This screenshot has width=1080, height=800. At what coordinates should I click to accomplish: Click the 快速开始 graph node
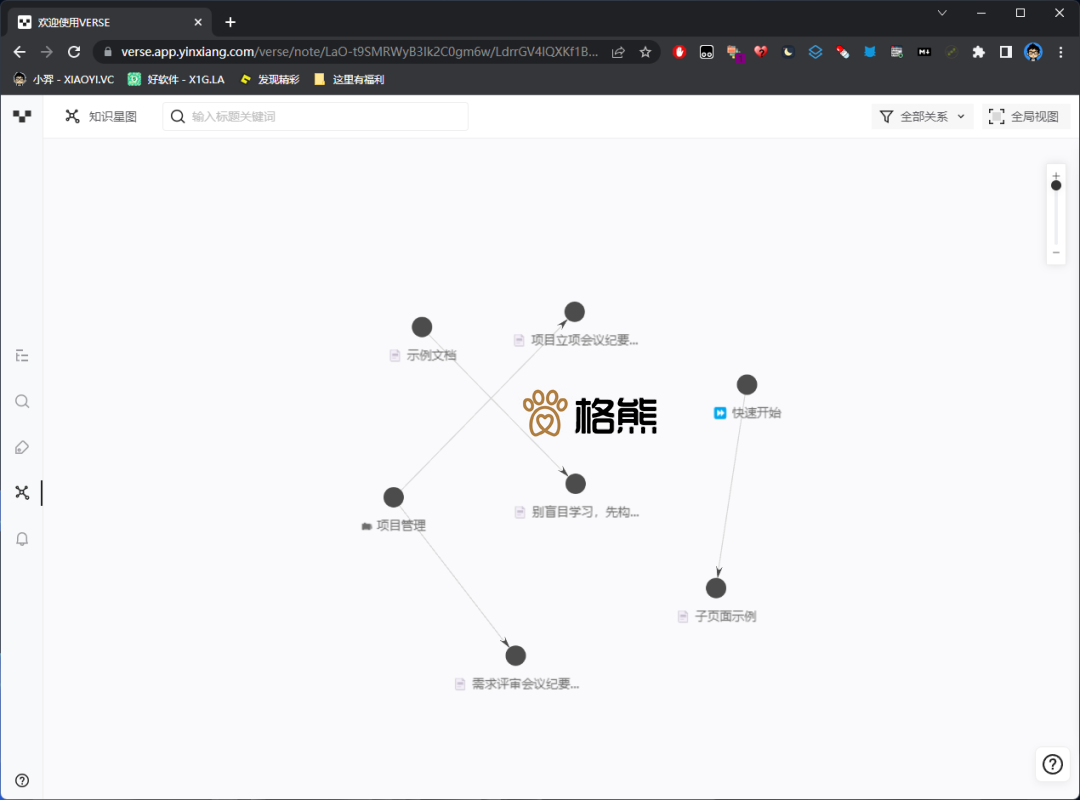point(747,384)
